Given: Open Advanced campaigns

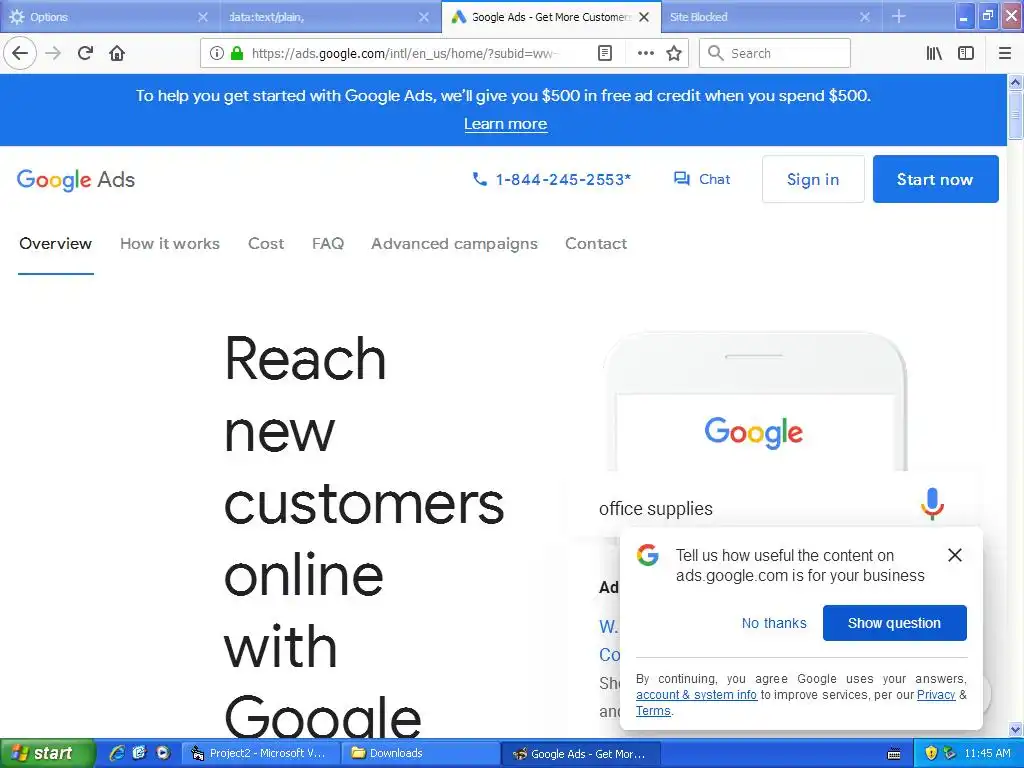Looking at the screenshot, I should 455,244.
